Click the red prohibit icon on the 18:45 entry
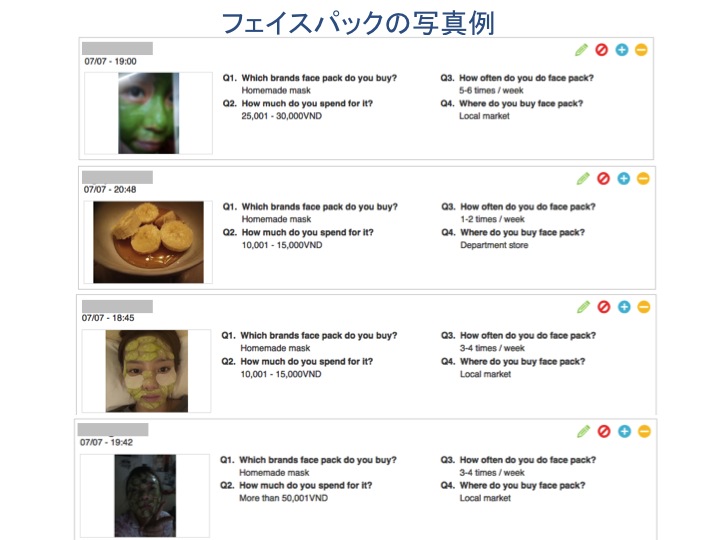Viewport: 720px width, 540px height. (604, 307)
